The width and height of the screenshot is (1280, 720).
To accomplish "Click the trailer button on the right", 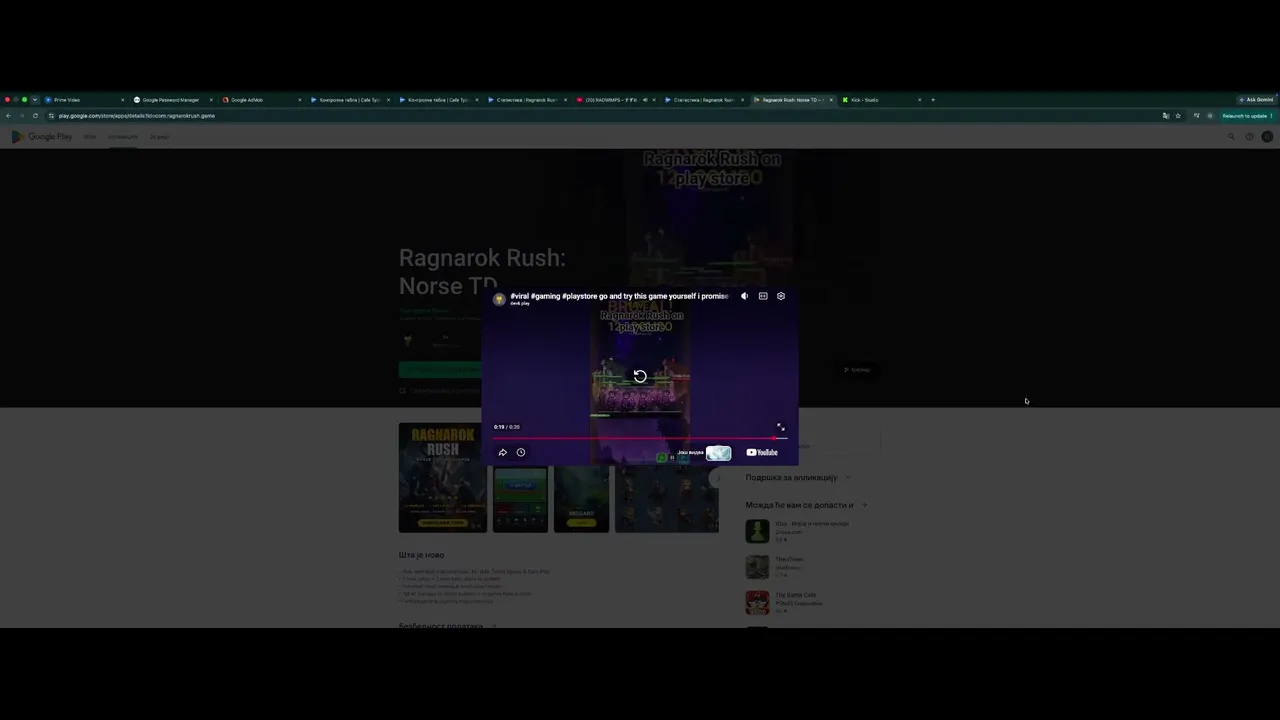I will [857, 370].
